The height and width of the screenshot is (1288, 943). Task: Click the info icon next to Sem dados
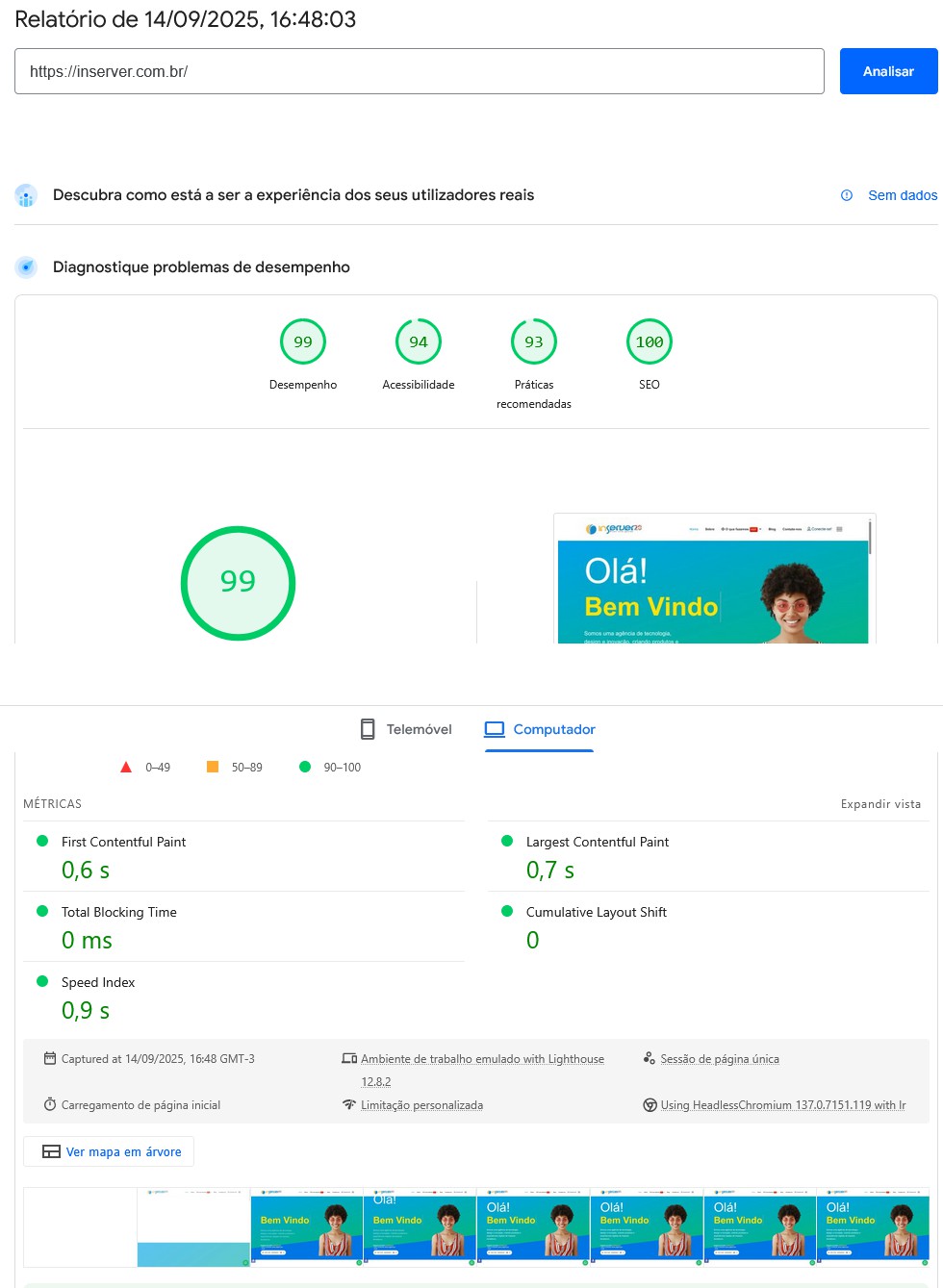tap(847, 195)
